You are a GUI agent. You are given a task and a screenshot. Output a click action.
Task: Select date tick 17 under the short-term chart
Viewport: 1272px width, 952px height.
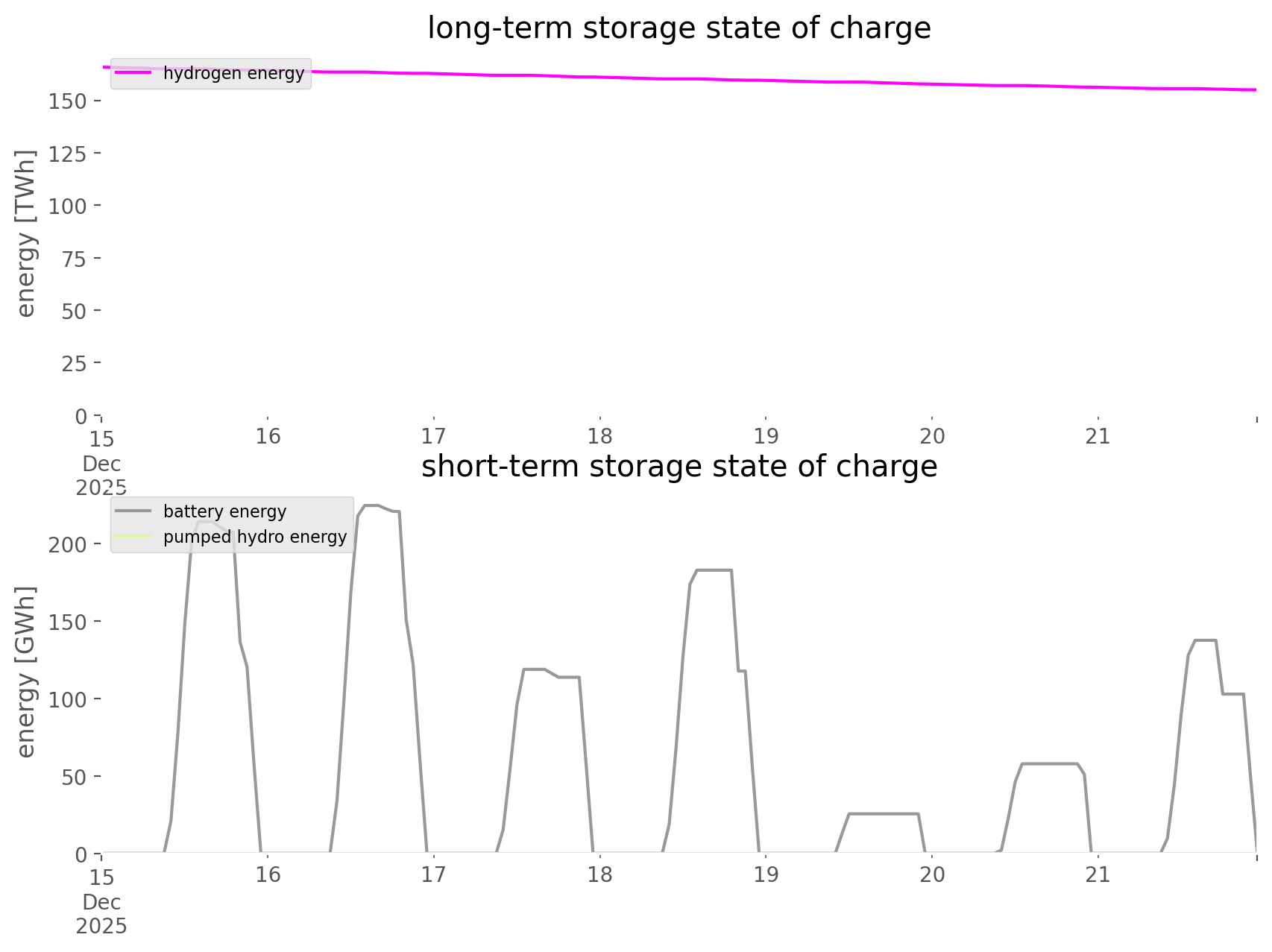click(x=433, y=874)
